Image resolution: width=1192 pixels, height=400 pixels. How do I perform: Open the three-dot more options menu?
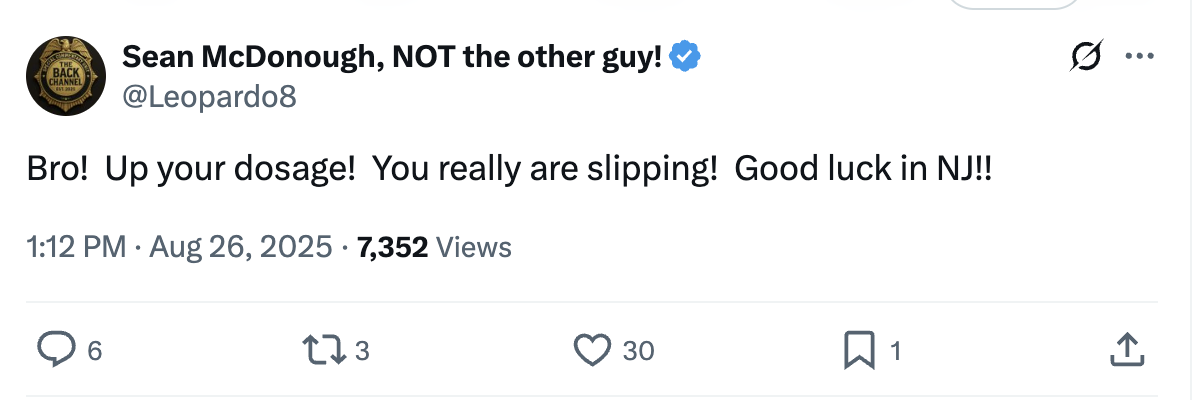[1140, 57]
